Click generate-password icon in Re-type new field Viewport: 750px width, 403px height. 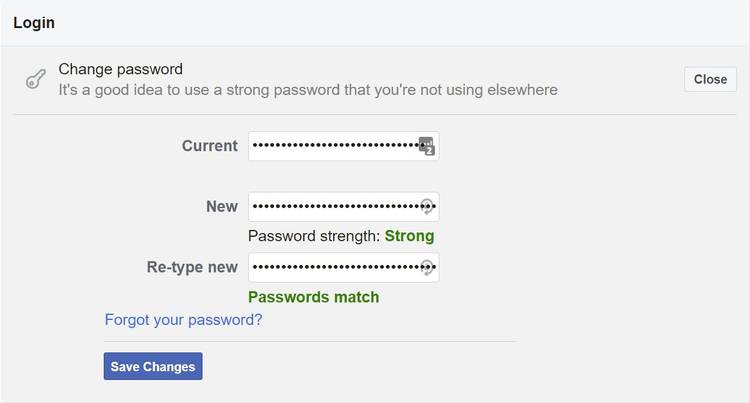(427, 268)
